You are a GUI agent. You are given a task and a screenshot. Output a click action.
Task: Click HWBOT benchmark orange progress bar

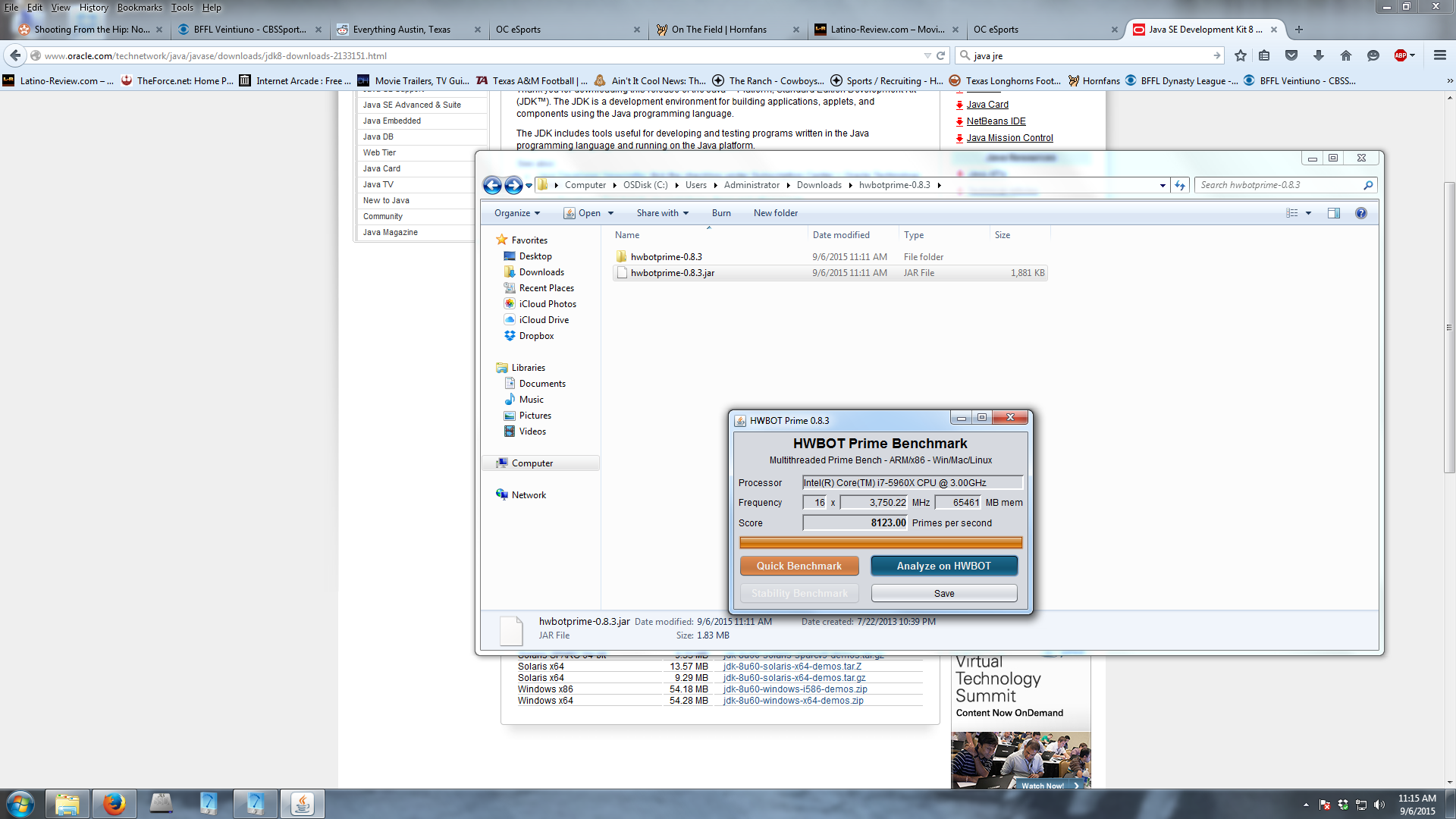coord(880,542)
